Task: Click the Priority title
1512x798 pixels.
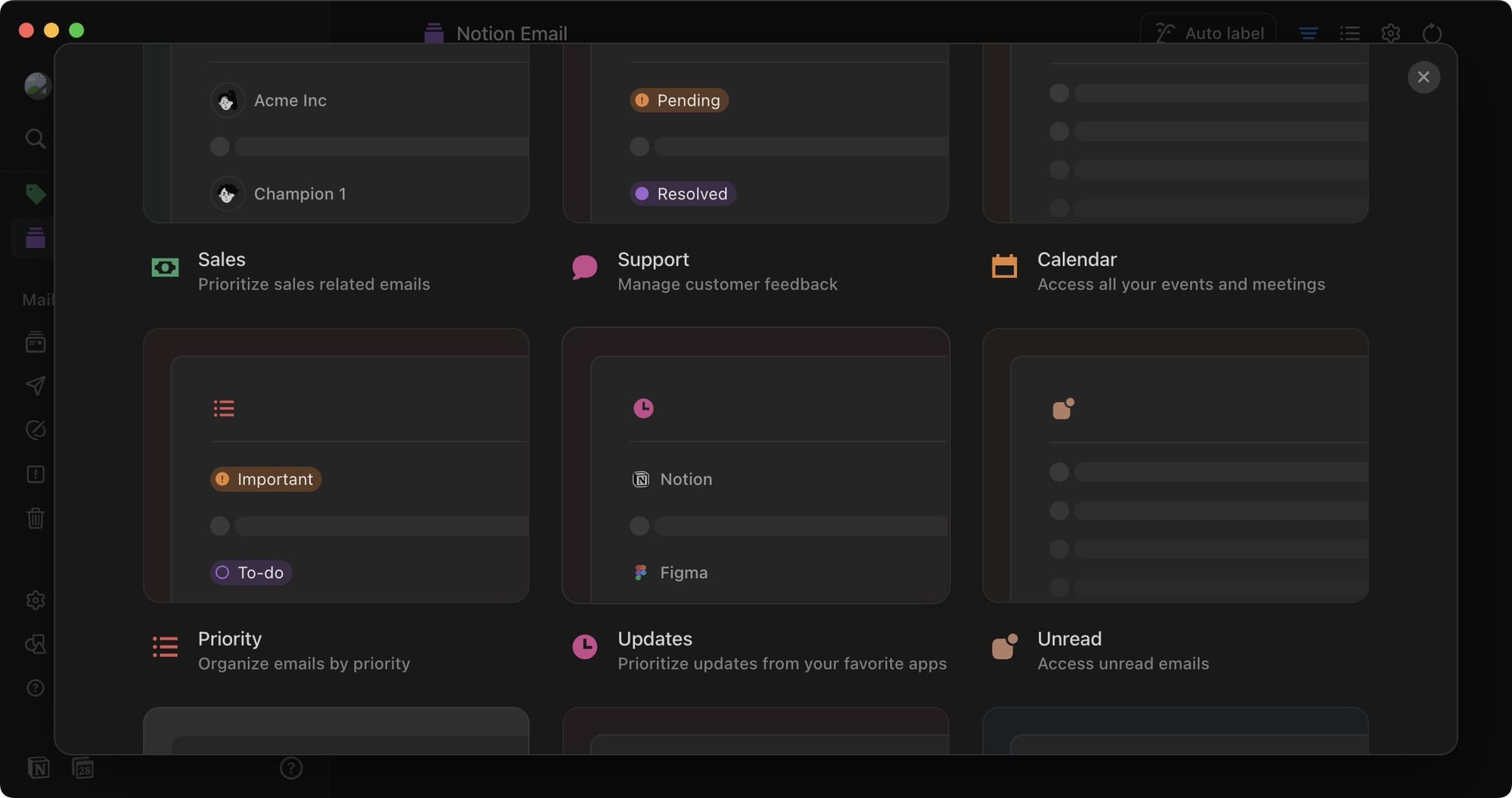Action: click(230, 639)
